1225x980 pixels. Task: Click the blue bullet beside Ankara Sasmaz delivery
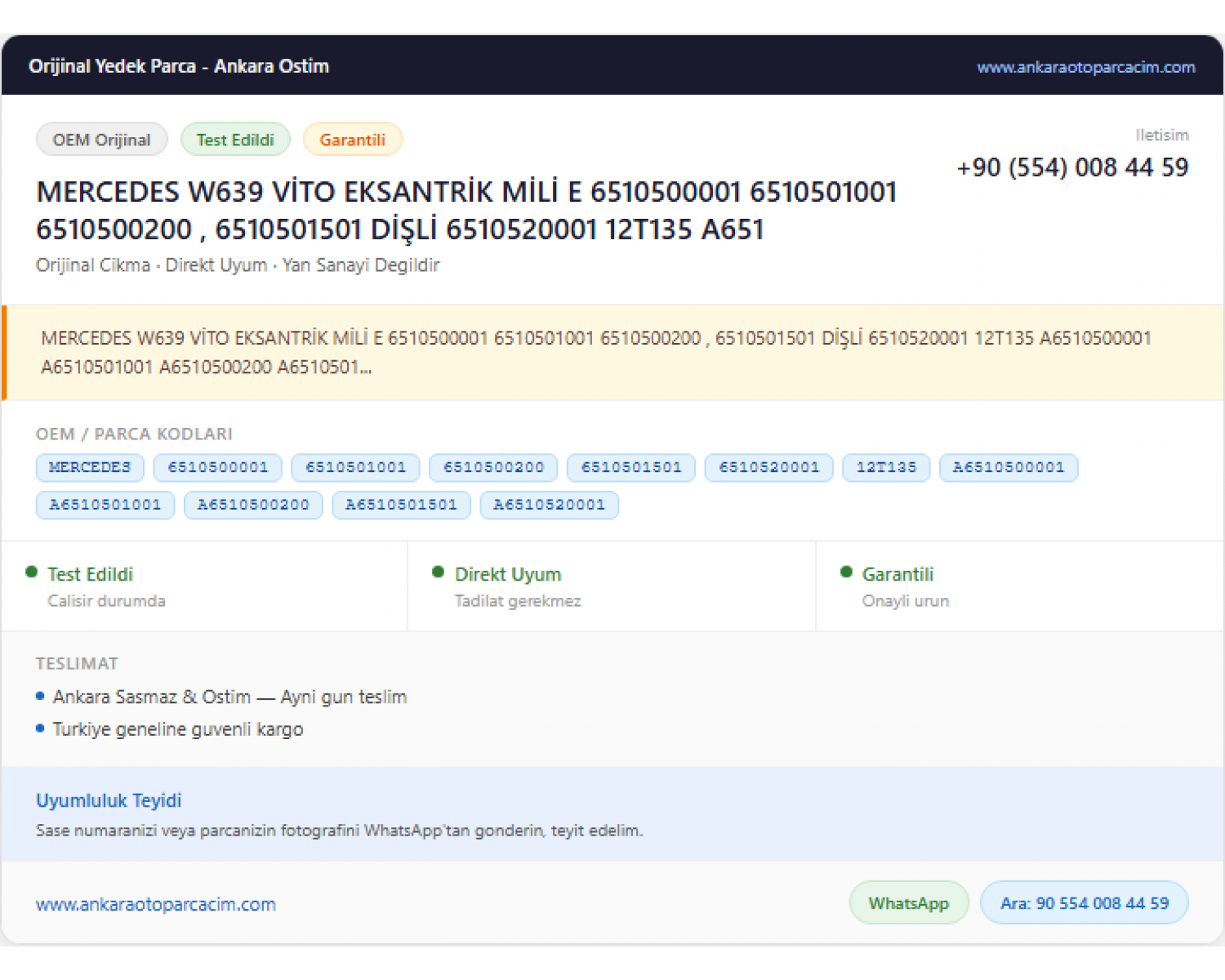click(40, 697)
